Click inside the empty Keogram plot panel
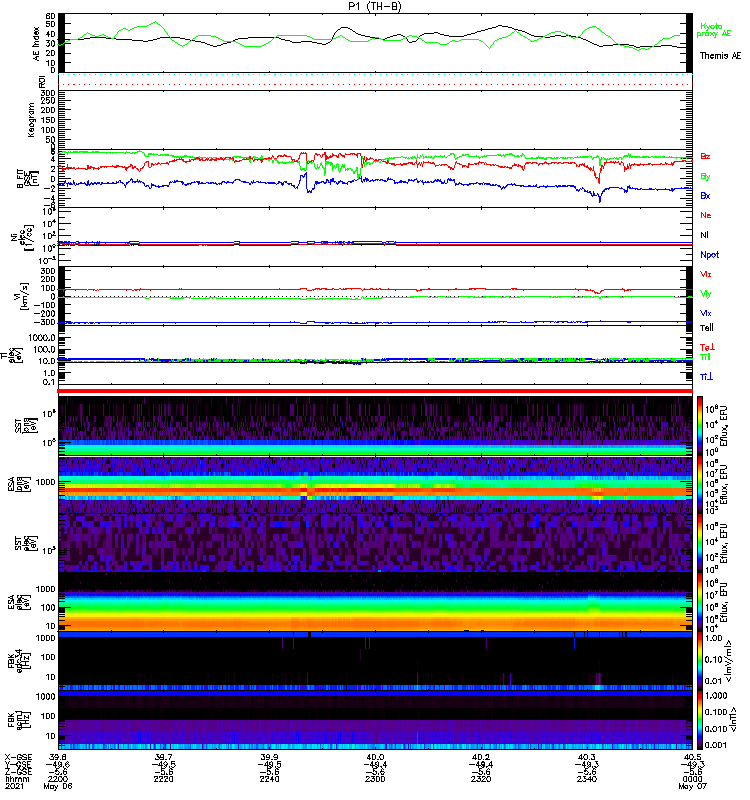Image resolution: width=750 pixels, height=800 pixels. 375,120
